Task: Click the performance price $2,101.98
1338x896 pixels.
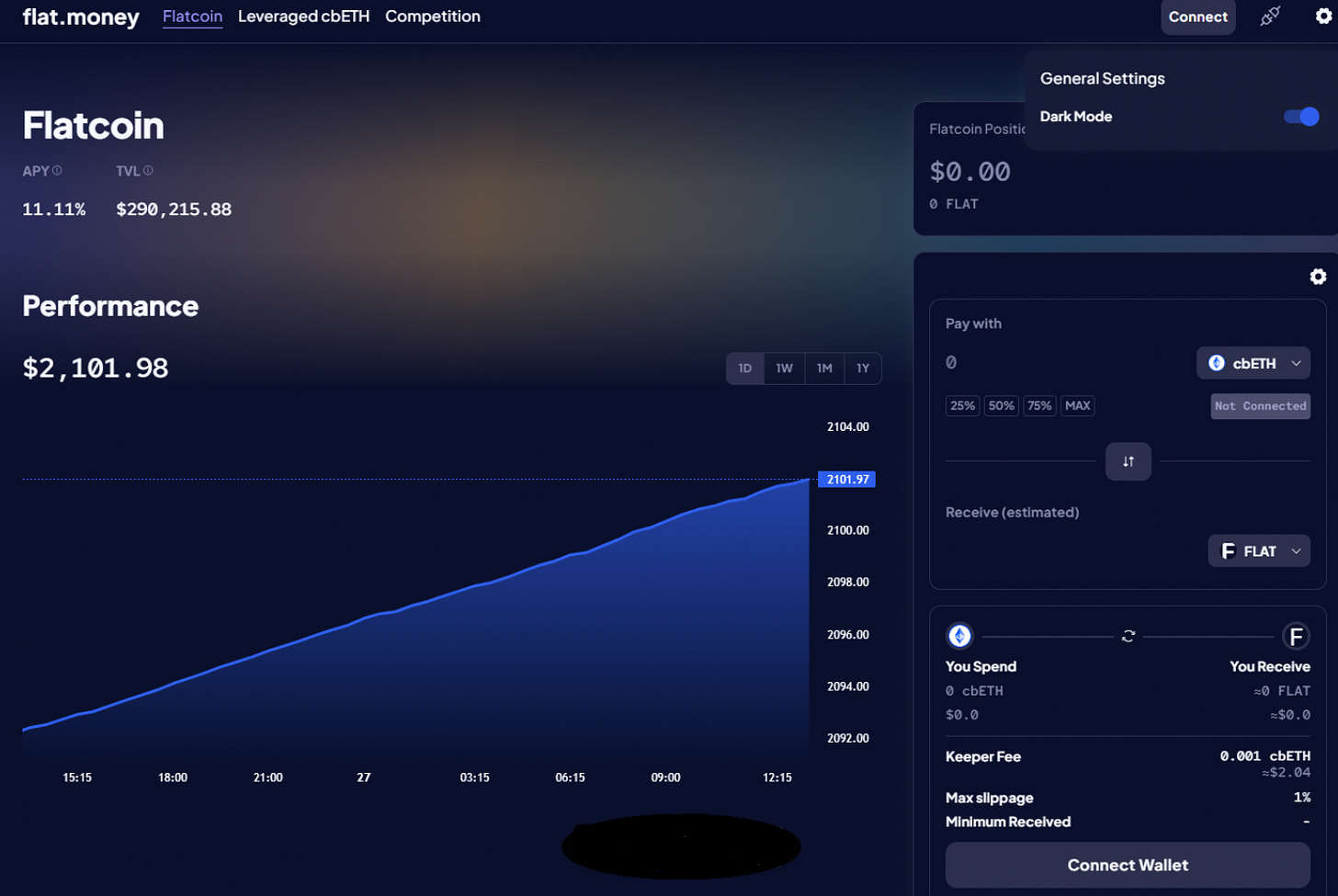Action: tap(96, 369)
